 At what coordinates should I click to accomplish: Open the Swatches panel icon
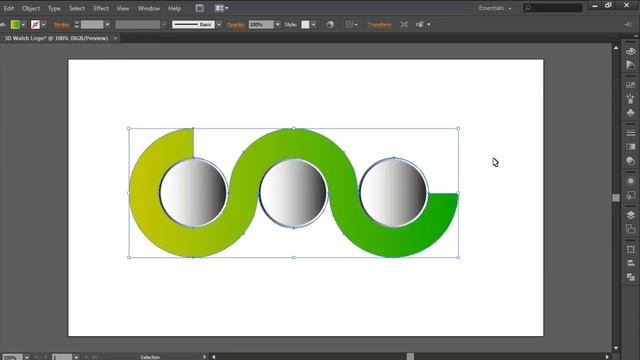click(x=631, y=85)
